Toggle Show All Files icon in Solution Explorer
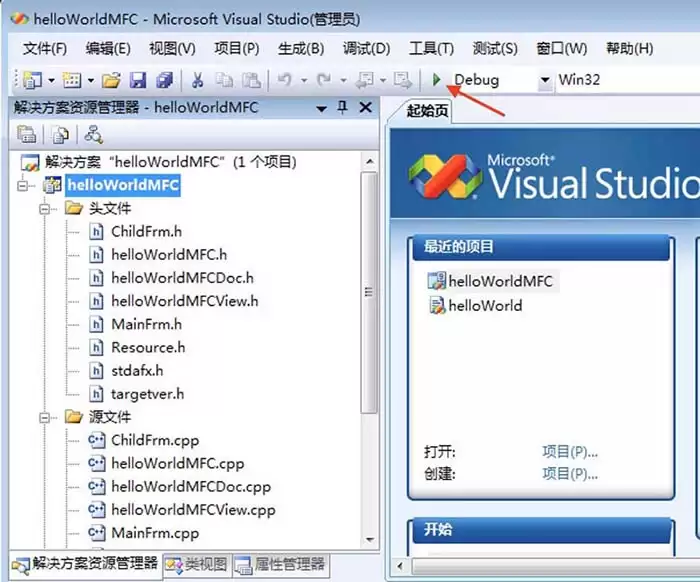 [x=60, y=134]
